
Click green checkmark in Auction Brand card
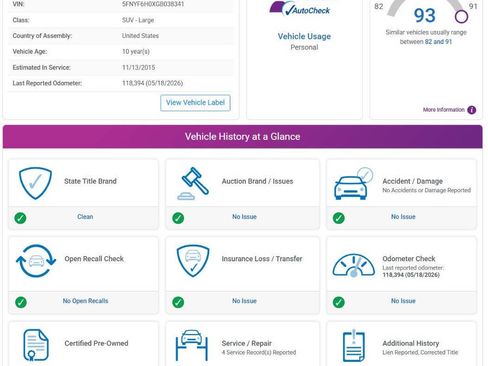[178, 218]
